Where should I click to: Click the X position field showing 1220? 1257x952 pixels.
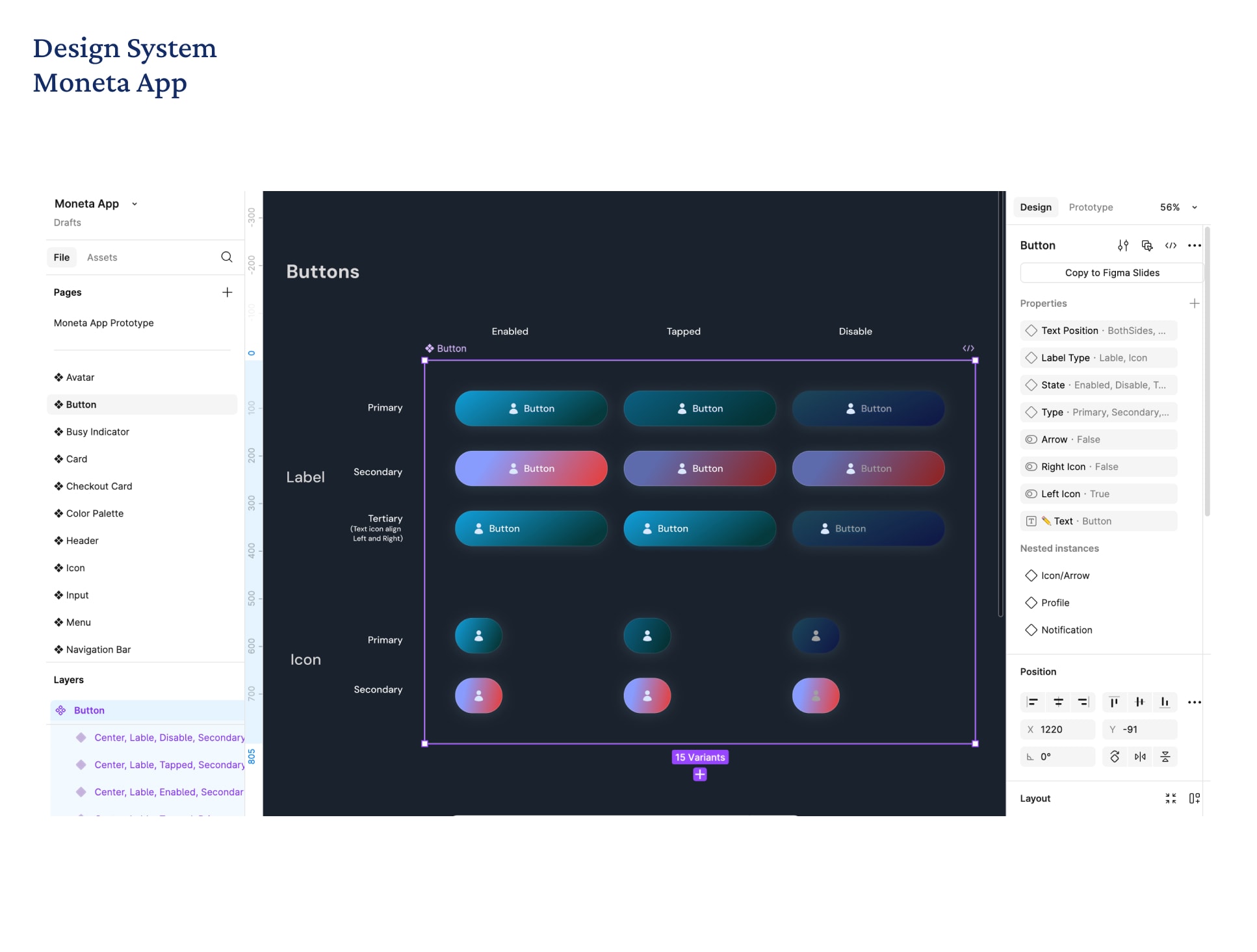coord(1057,730)
